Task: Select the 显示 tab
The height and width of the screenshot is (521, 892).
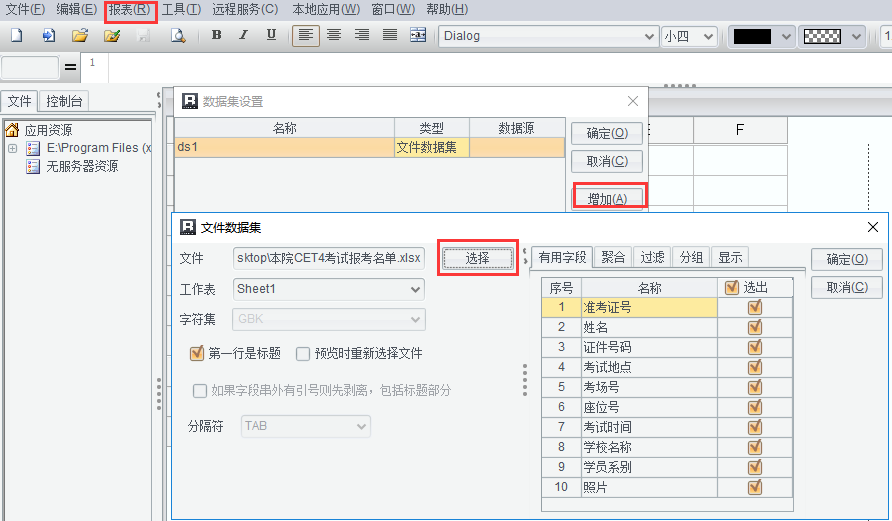Action: click(x=730, y=257)
